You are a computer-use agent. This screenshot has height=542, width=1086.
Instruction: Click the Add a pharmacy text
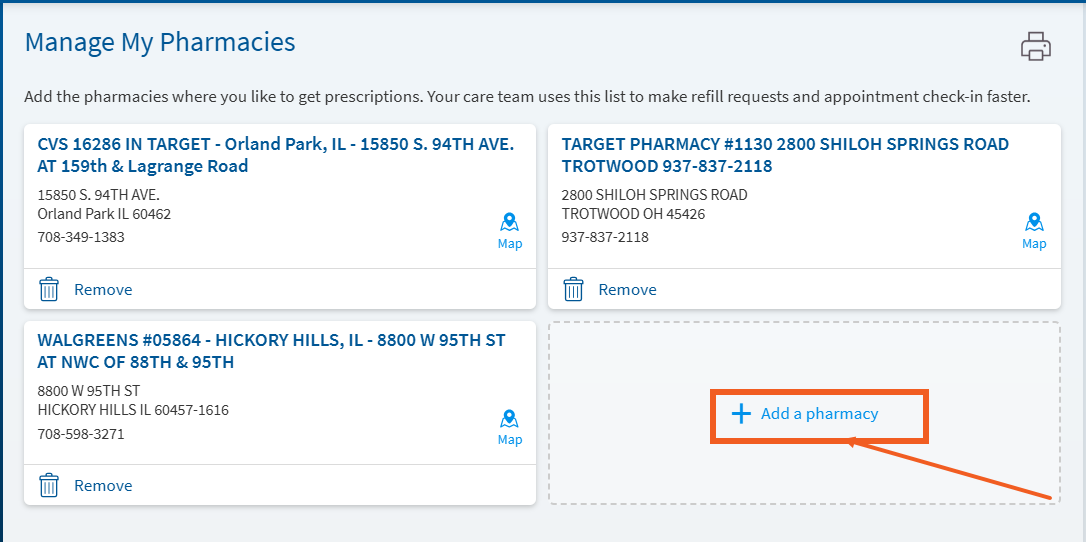tap(819, 414)
